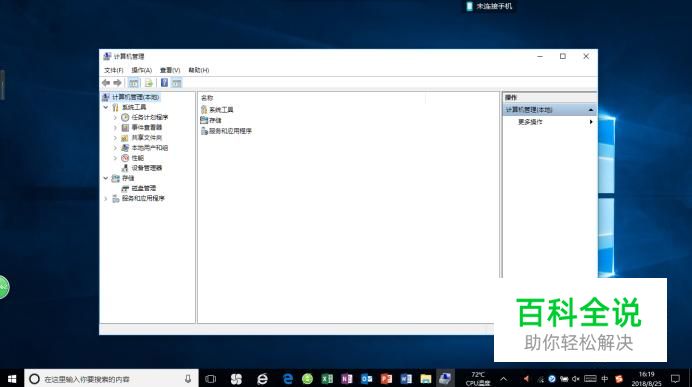The width and height of the screenshot is (692, 387).
Task: Open 更多操作 in actions pane
Action: click(530, 122)
